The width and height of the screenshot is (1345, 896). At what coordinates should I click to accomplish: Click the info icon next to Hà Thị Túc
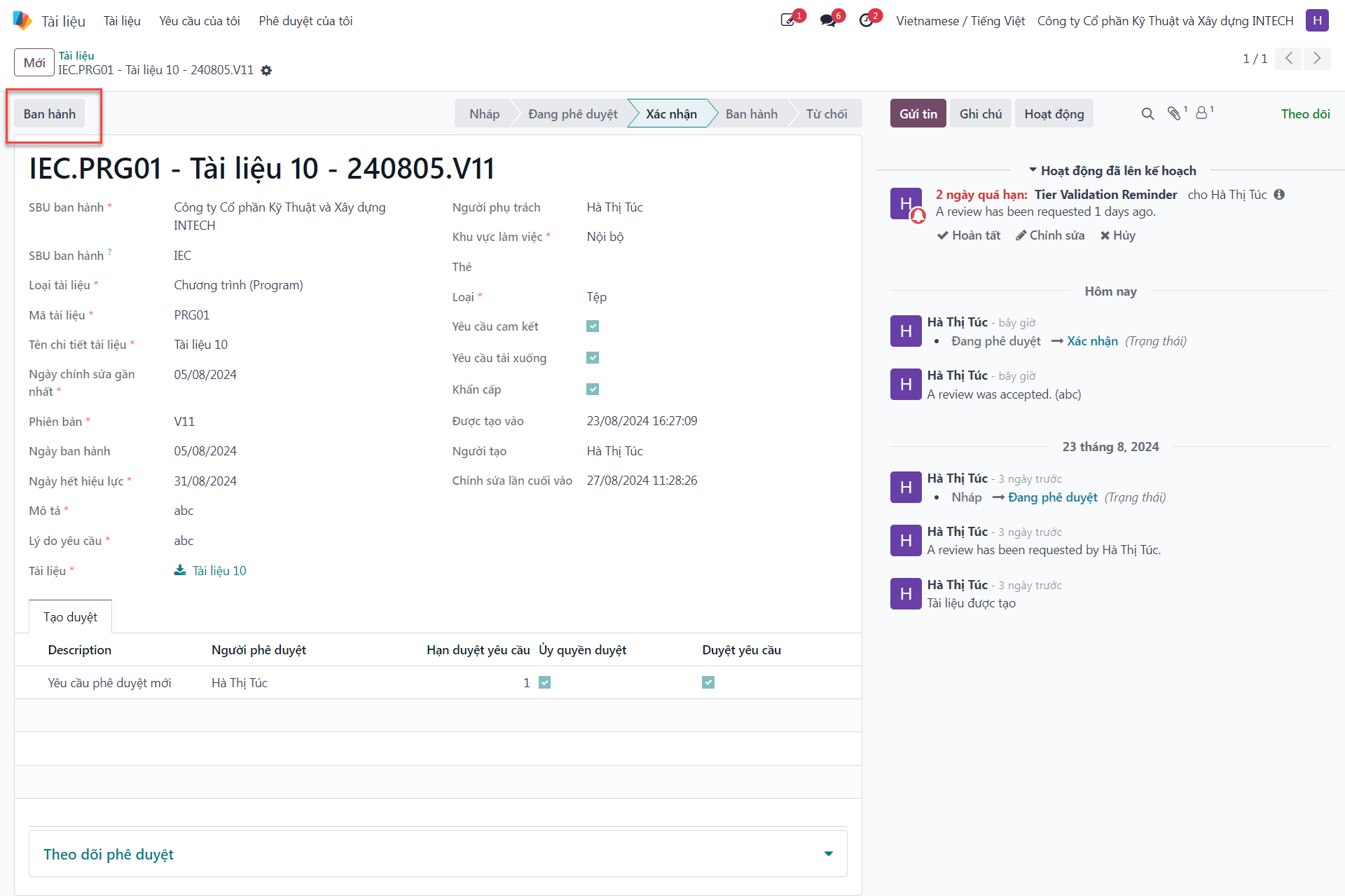pos(1279,195)
